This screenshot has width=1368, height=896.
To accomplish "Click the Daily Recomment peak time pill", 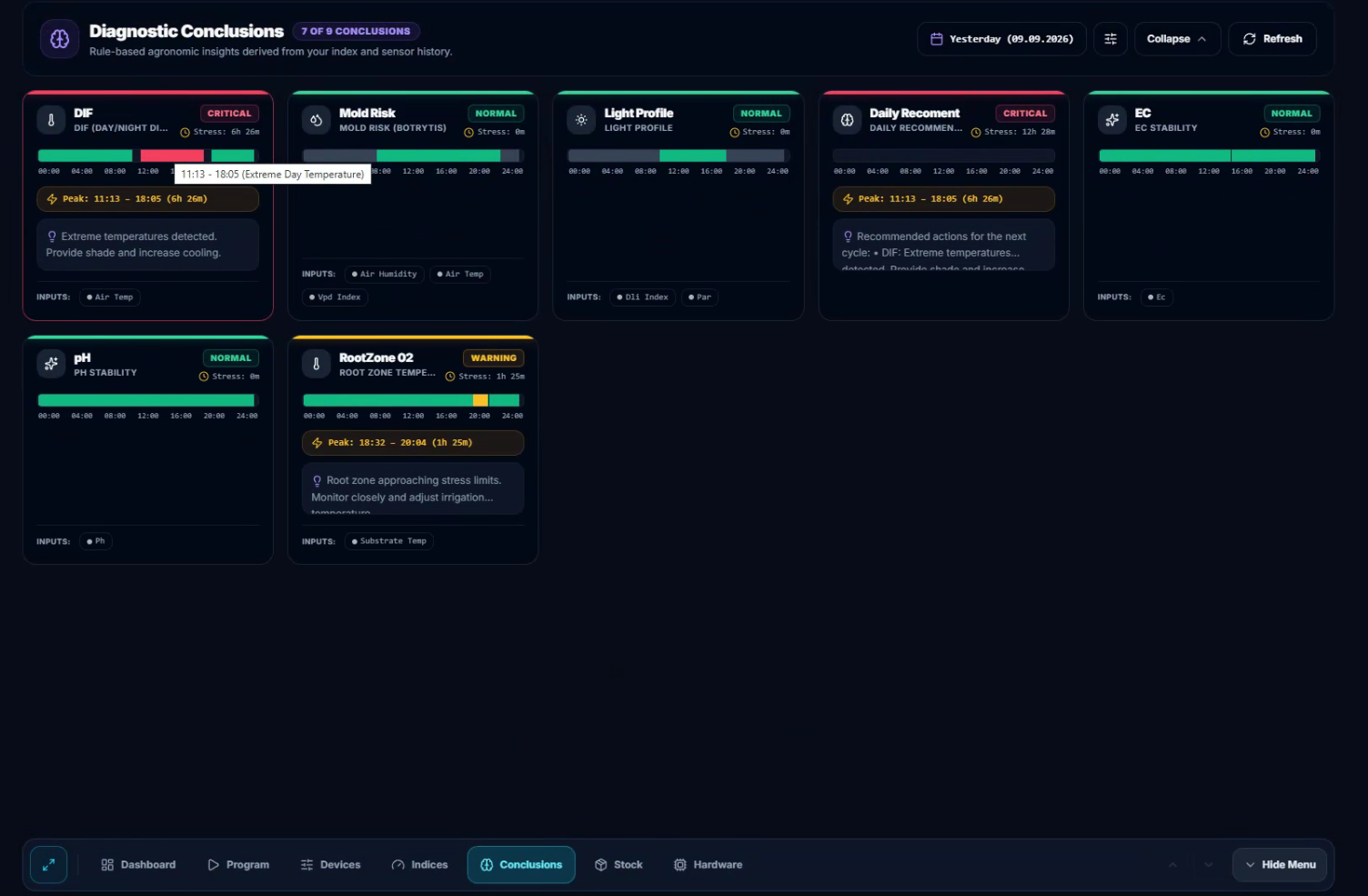I will click(943, 198).
